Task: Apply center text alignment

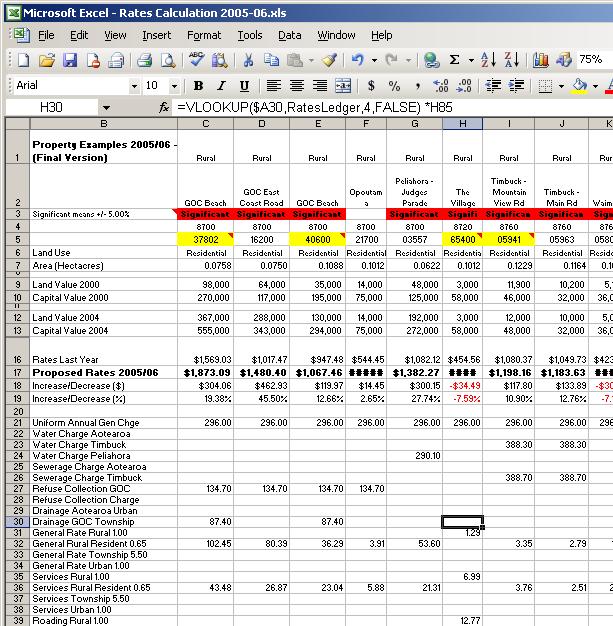Action: point(297,85)
